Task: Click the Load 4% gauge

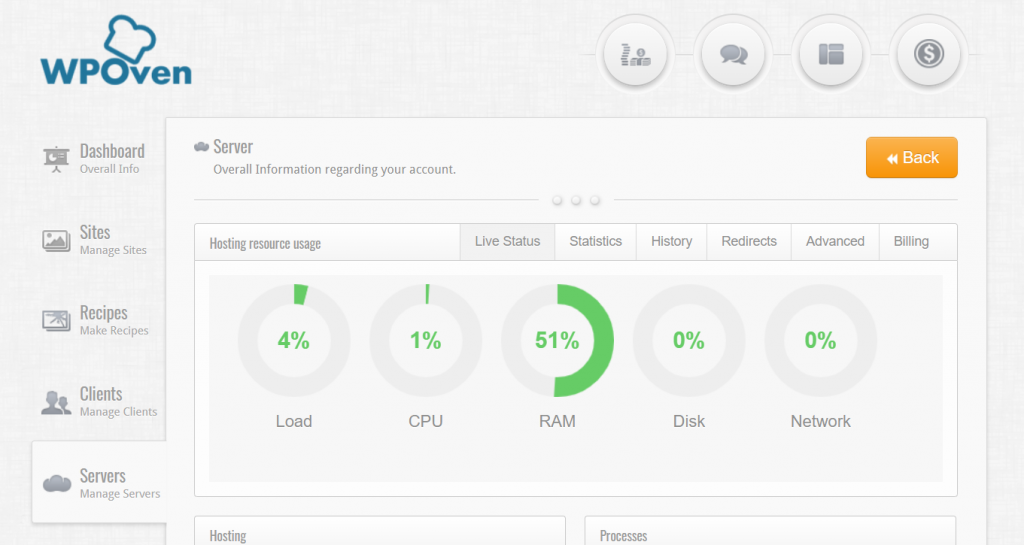Action: [x=294, y=340]
